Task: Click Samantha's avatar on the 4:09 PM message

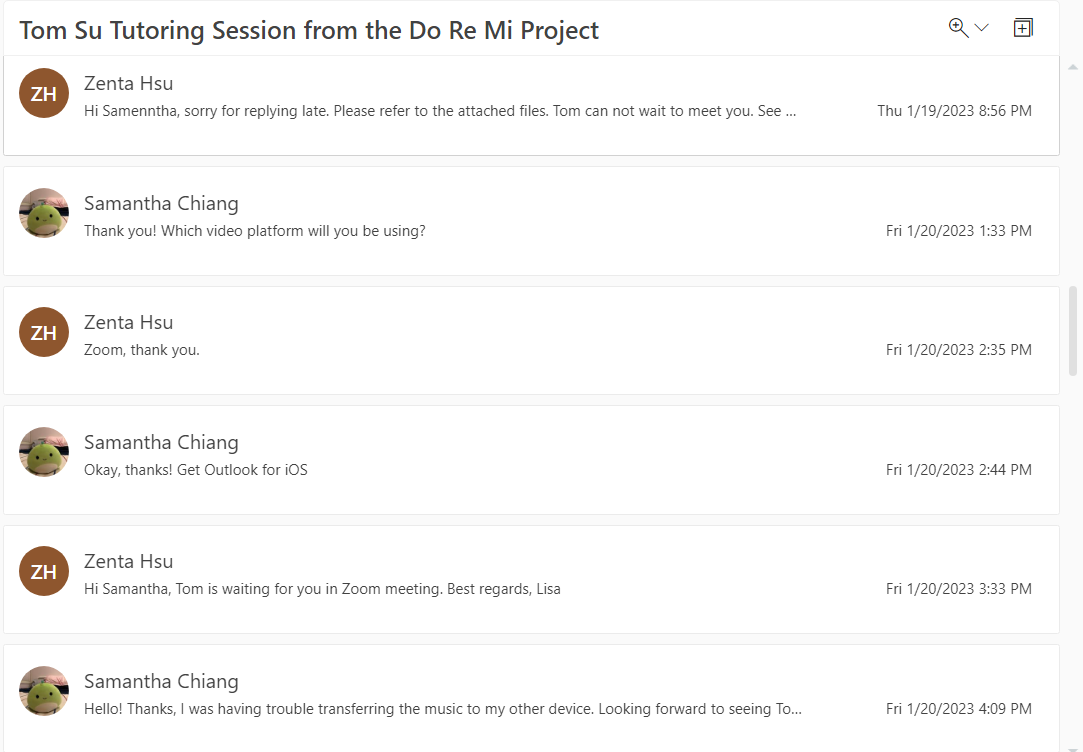Action: point(44,691)
